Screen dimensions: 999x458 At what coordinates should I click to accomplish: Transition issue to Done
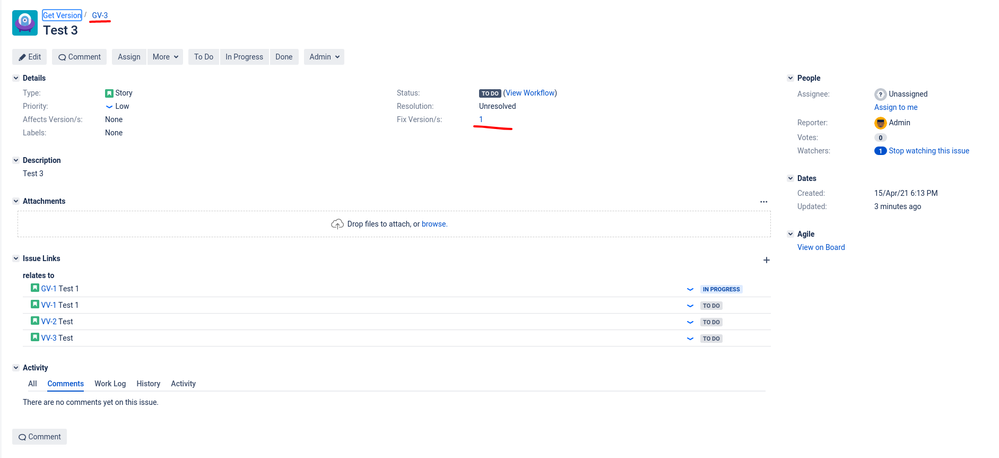[x=284, y=57]
